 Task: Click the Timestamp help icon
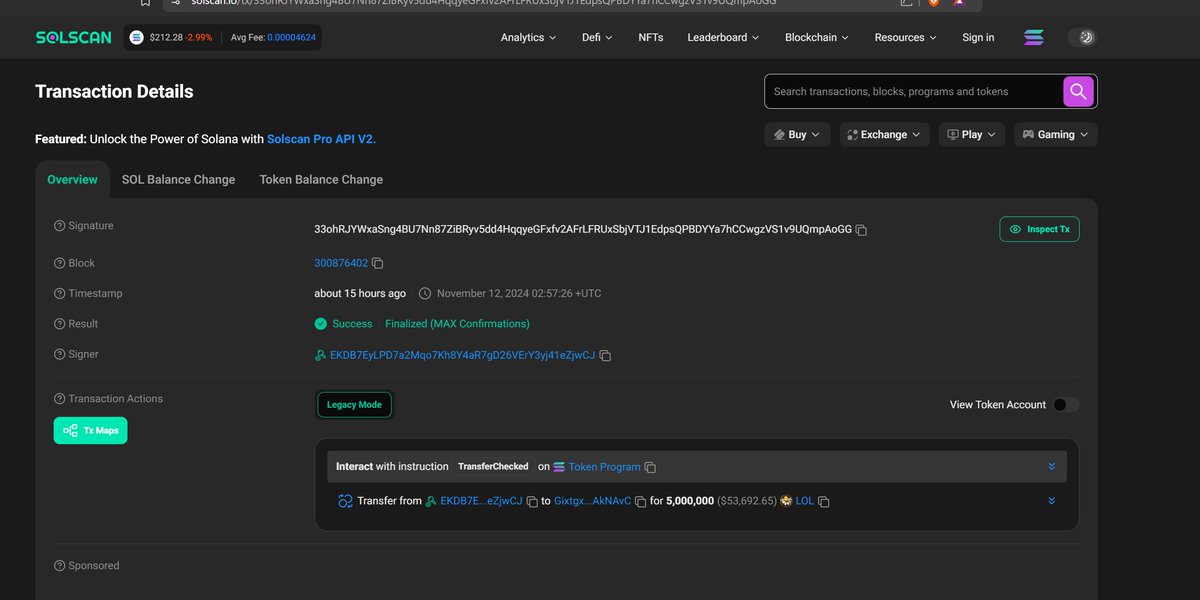point(59,294)
